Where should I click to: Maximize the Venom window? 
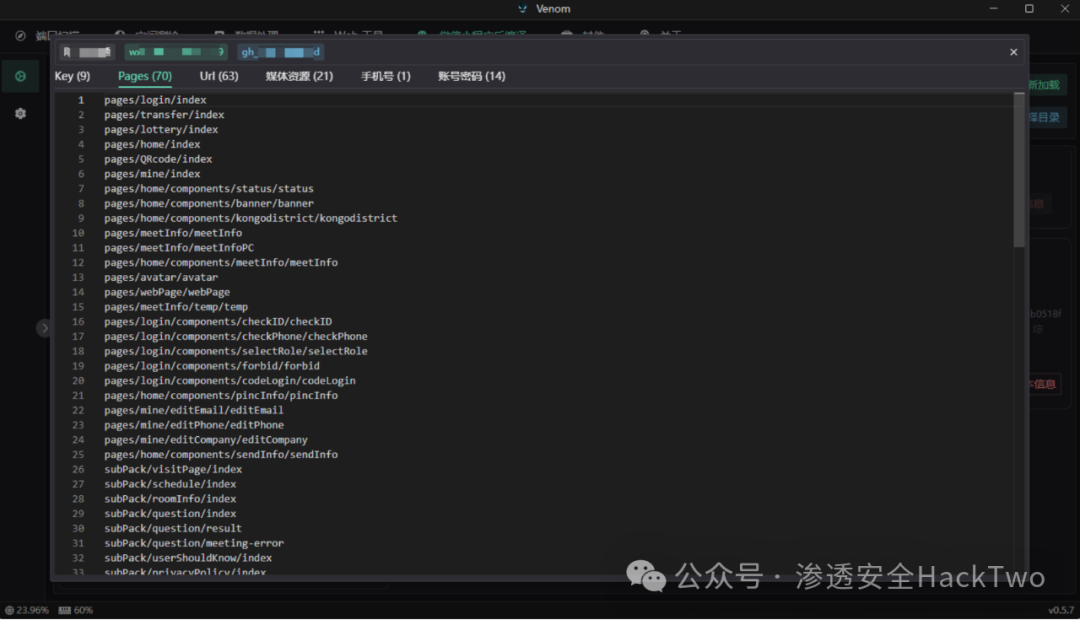1029,9
